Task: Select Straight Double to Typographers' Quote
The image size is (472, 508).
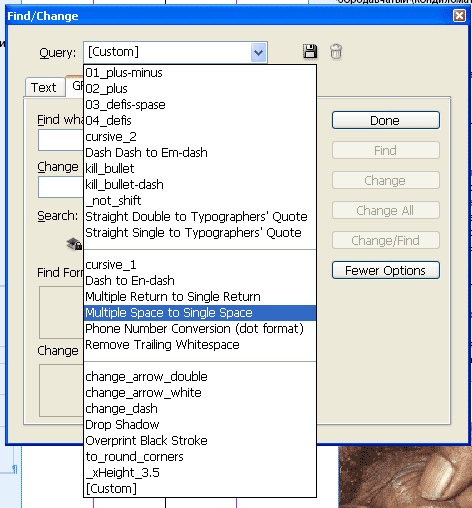Action: pos(200,217)
